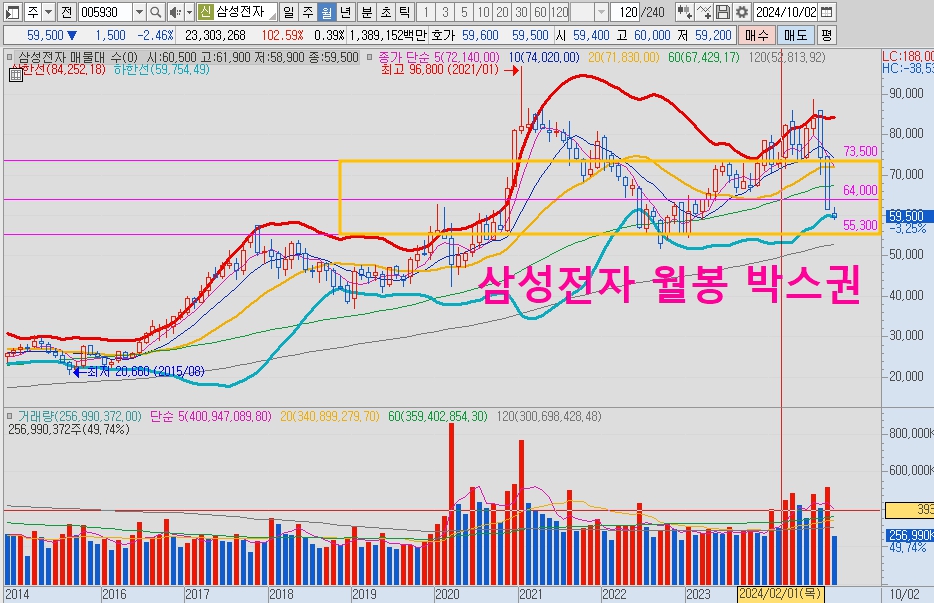Toggle the 종가 단순 moving-average legend square
Image resolution: width=934 pixels, height=603 pixels.
point(369,58)
